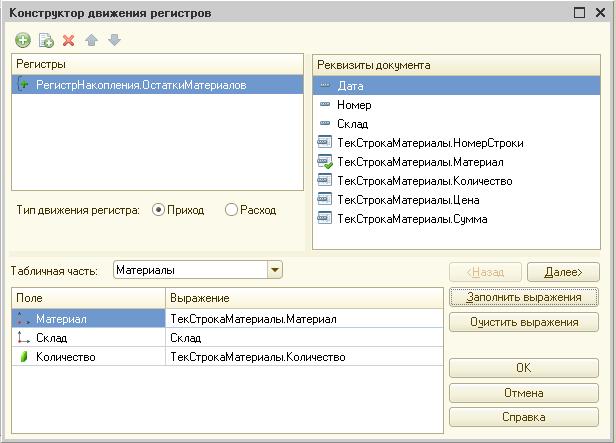Click the Поле column header
The image size is (616, 443).
coord(89,298)
